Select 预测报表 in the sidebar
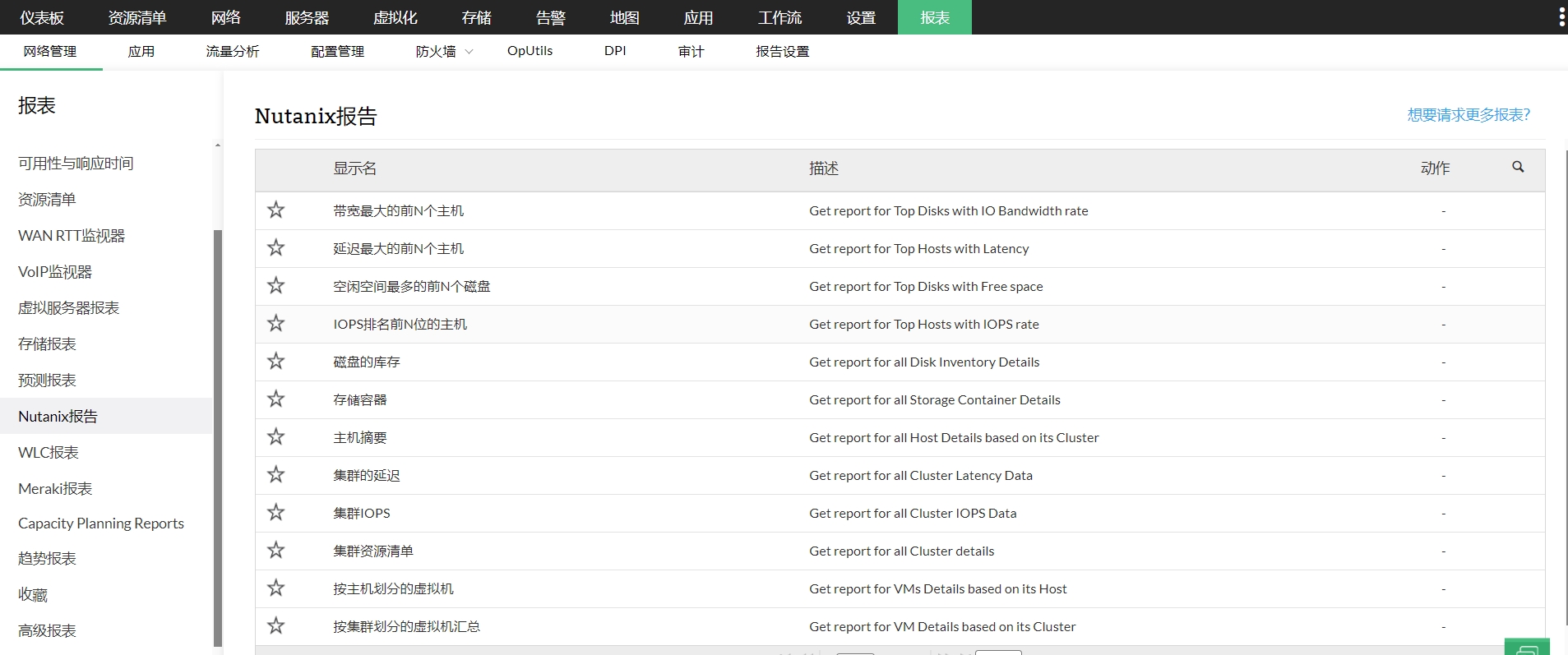Viewport: 1568px width, 655px height. [47, 380]
